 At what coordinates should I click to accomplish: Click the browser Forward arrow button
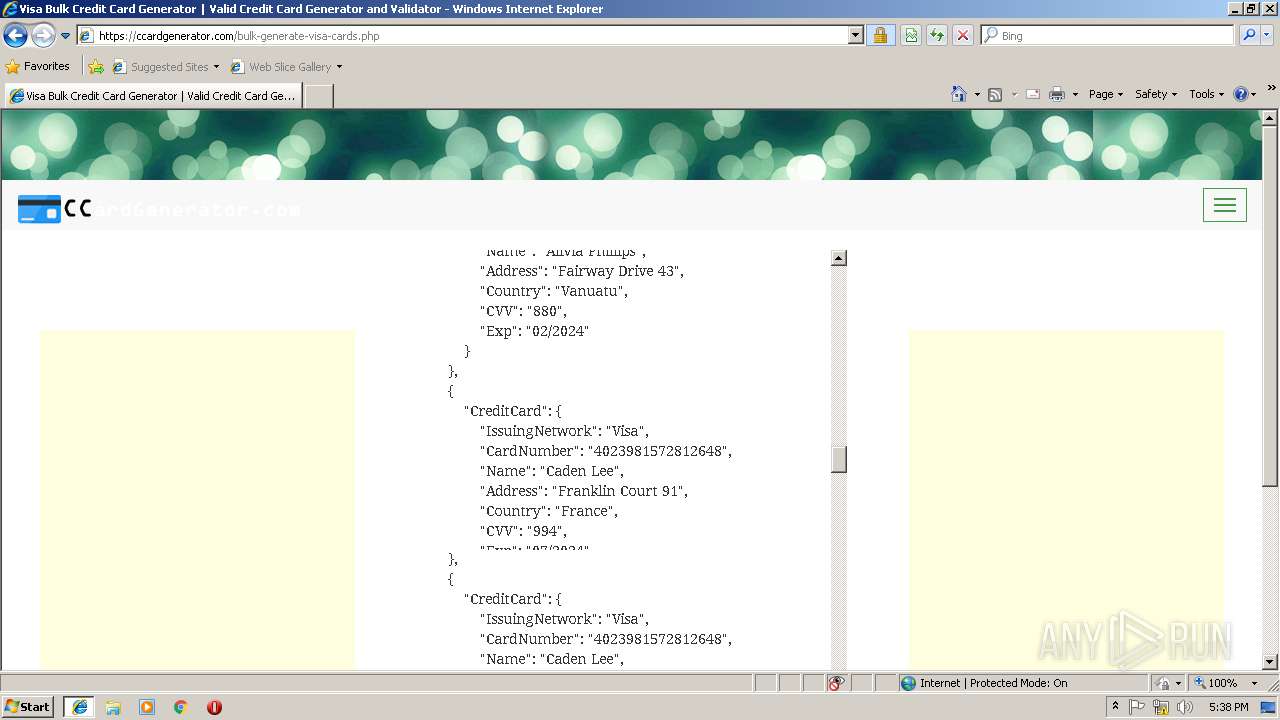tap(43, 36)
